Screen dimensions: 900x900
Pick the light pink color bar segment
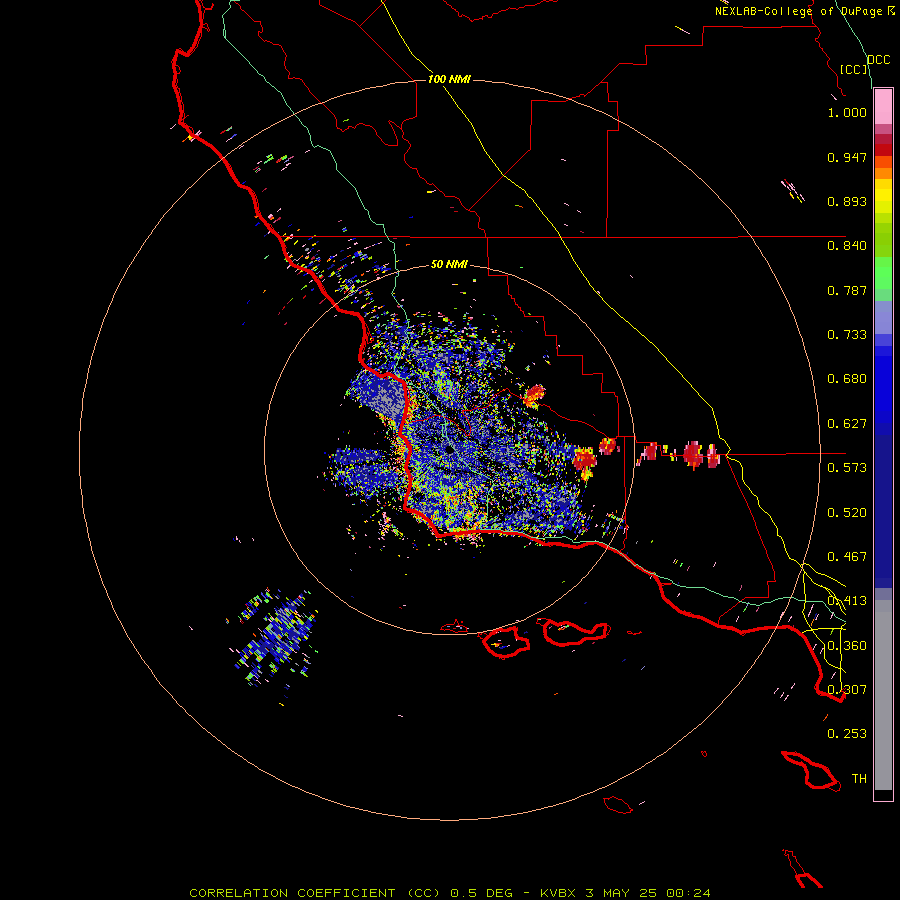click(883, 107)
